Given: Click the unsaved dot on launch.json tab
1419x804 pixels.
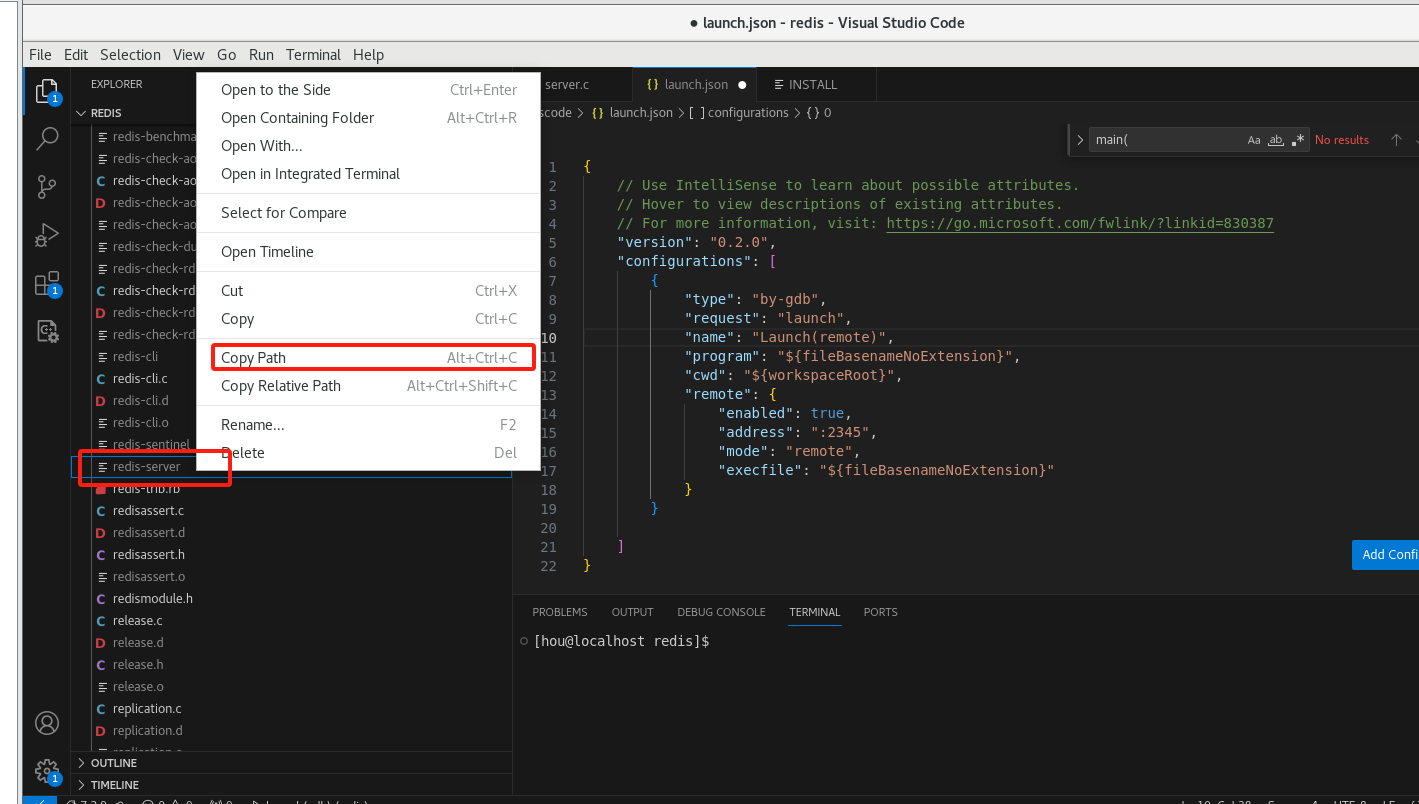Looking at the screenshot, I should [x=742, y=85].
